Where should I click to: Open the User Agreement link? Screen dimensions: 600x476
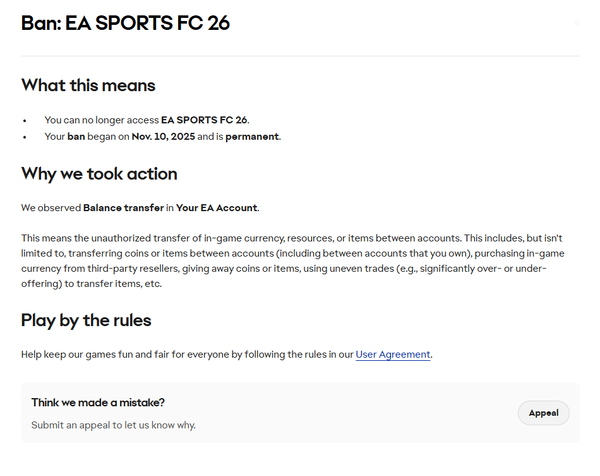pos(393,354)
